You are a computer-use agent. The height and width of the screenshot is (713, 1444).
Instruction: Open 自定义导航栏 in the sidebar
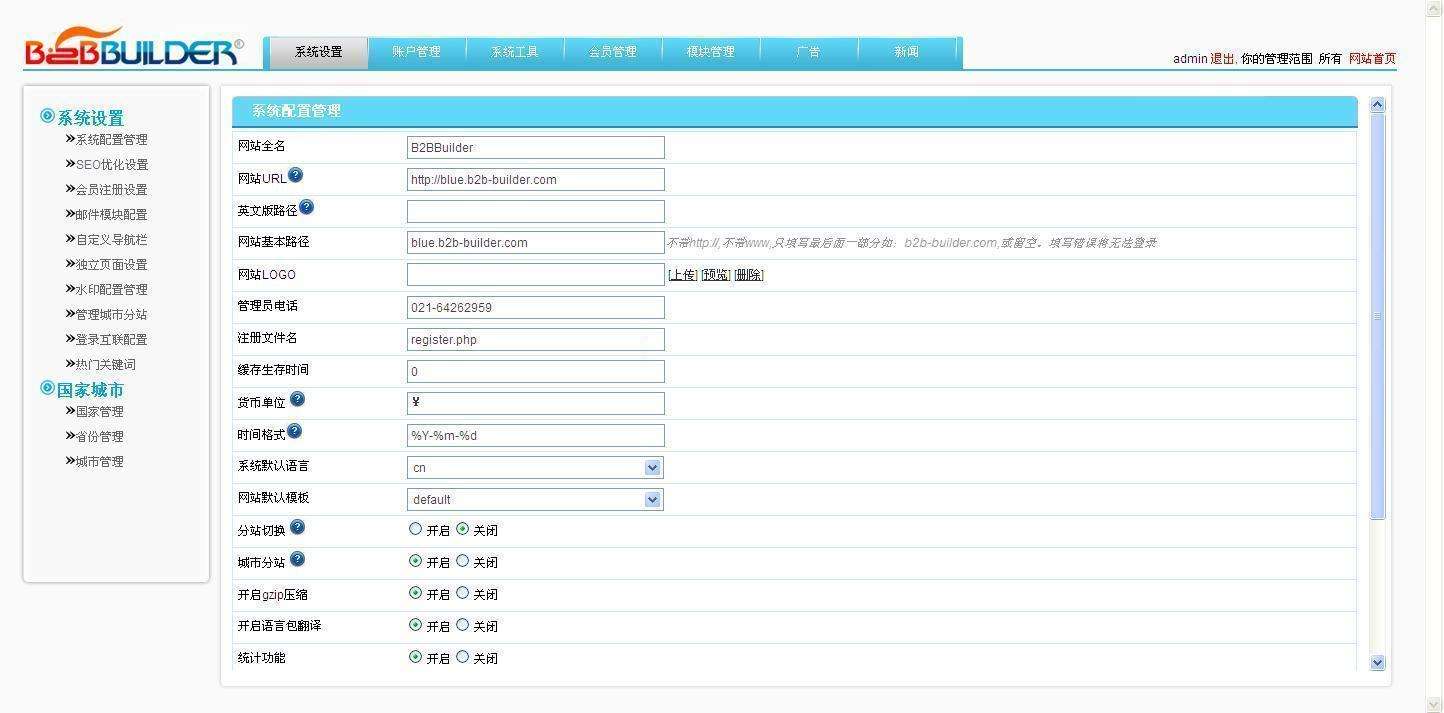[x=111, y=240]
